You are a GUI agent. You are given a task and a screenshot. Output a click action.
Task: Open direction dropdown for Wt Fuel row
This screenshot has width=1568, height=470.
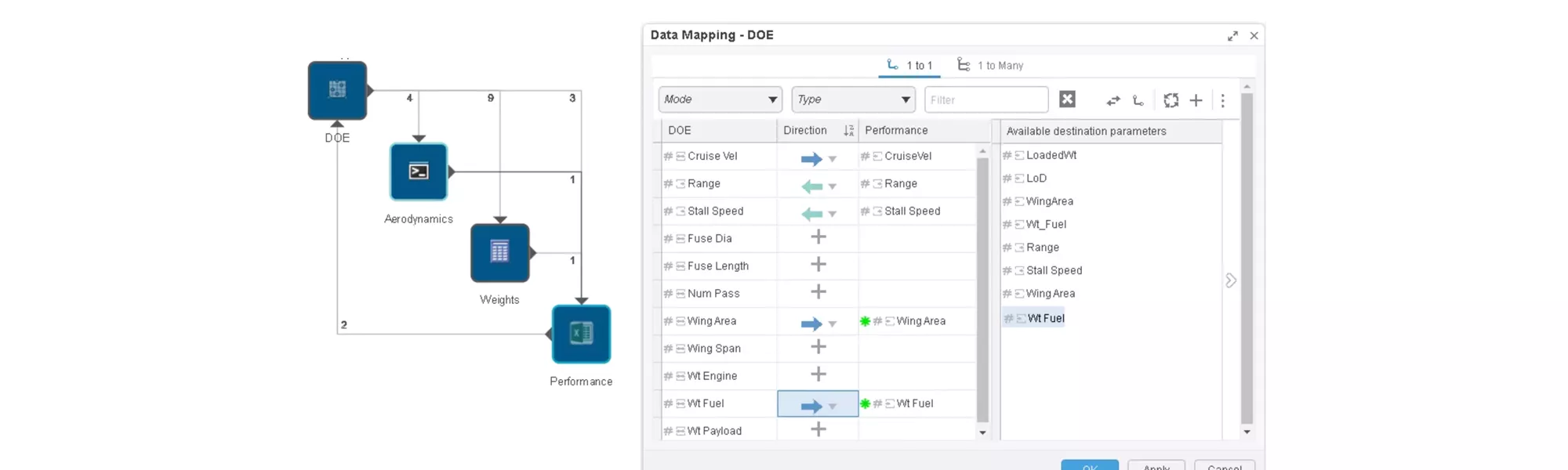[x=833, y=407]
